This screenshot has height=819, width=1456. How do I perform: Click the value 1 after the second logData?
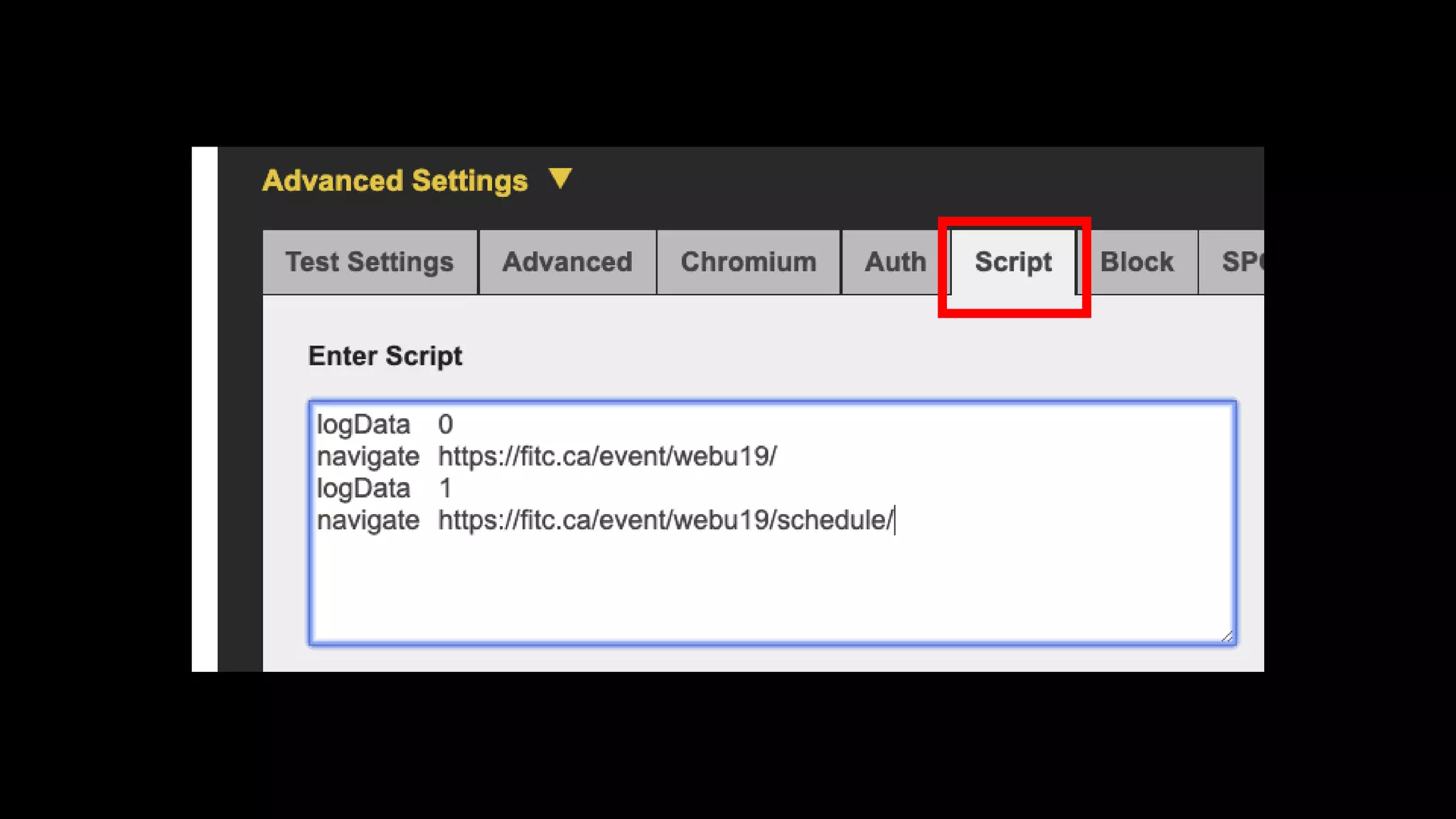pos(445,488)
